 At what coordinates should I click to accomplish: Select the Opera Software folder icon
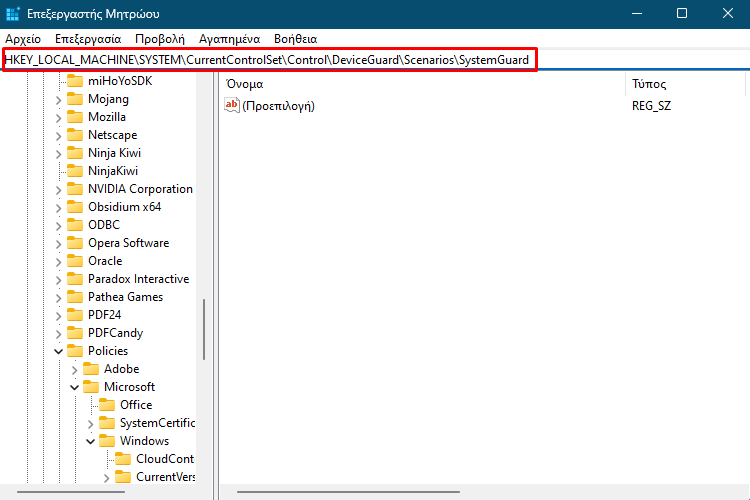[75, 243]
